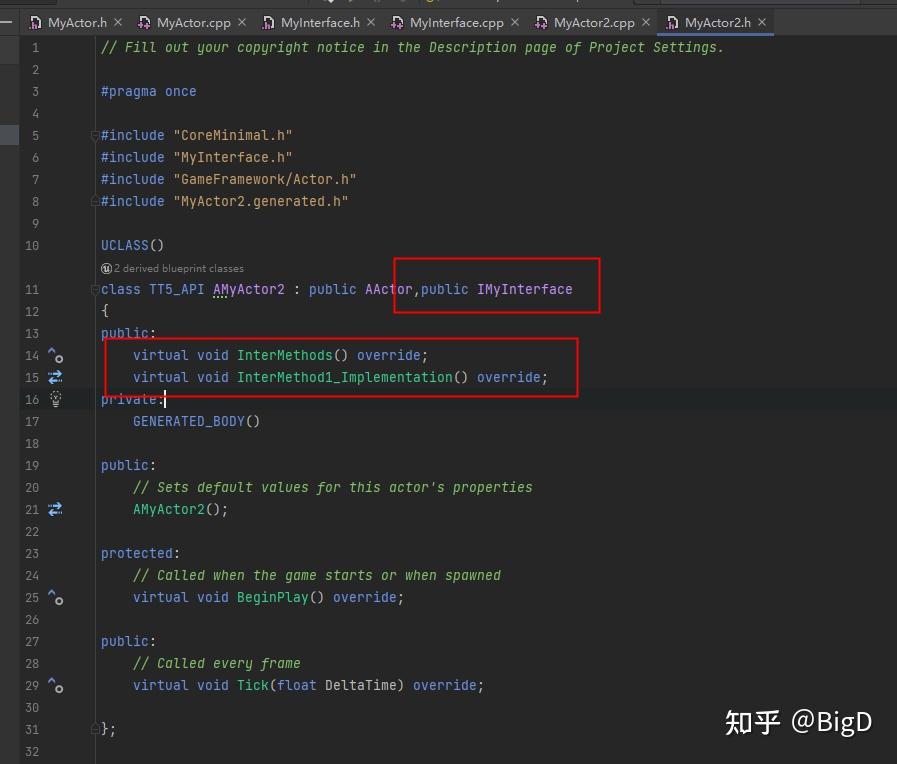
Task: Toggle the fold marker at line 8
Action: click(94, 201)
